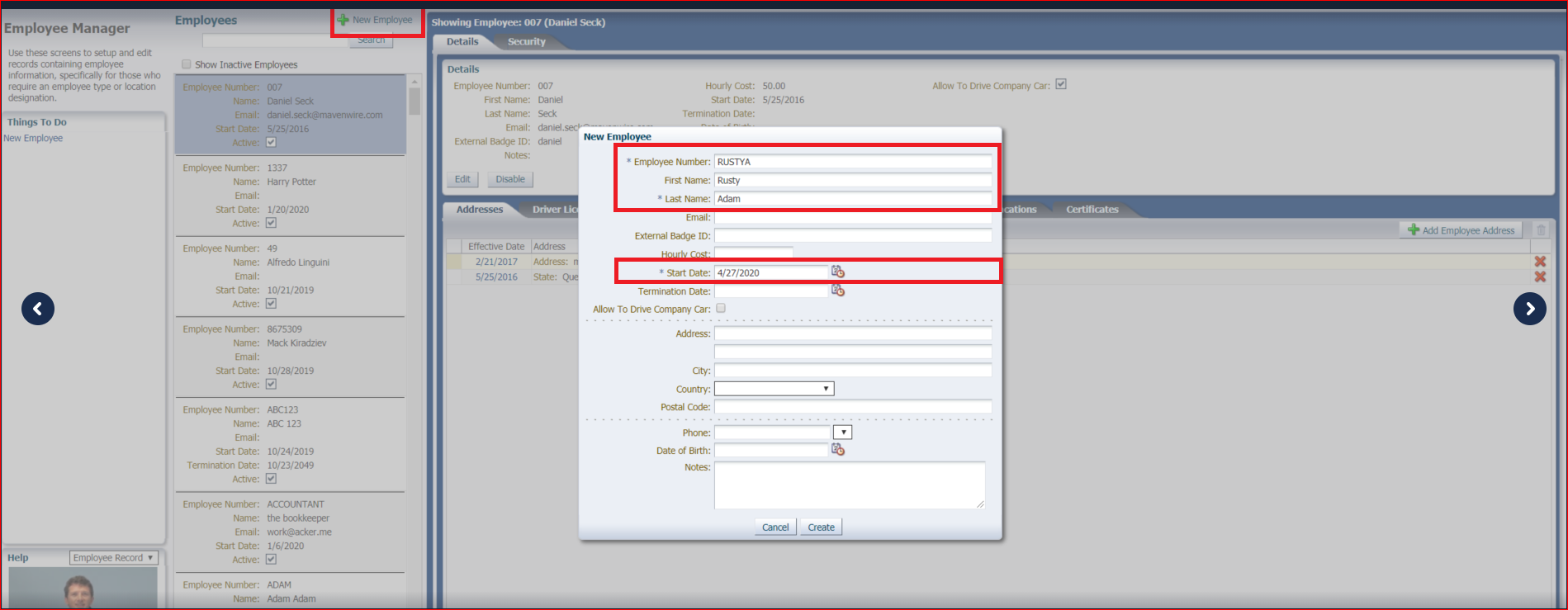Click the Create button
The height and width of the screenshot is (610, 1568).
coord(821,527)
